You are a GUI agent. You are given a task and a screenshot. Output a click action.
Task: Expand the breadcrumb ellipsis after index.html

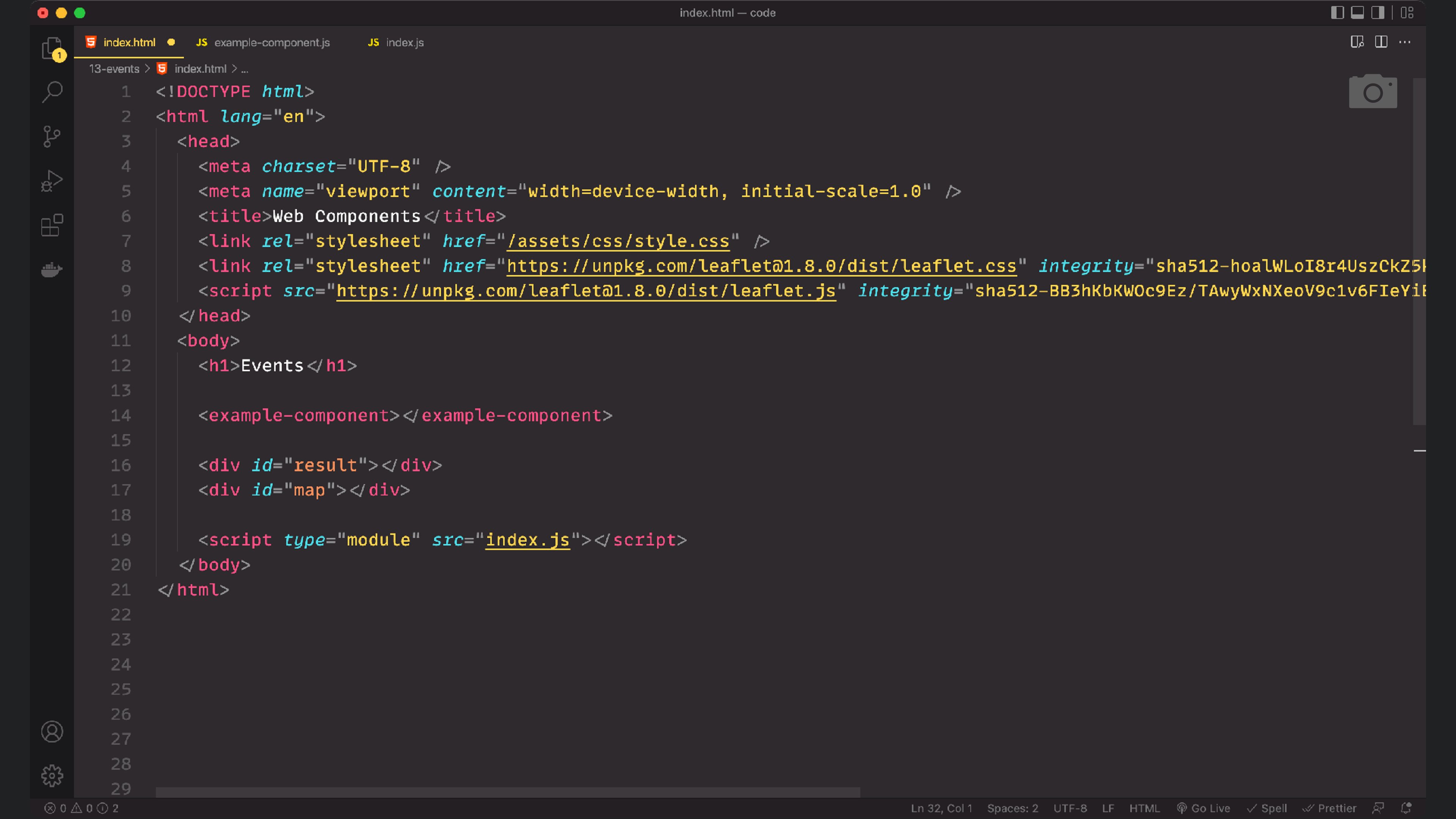point(244,69)
